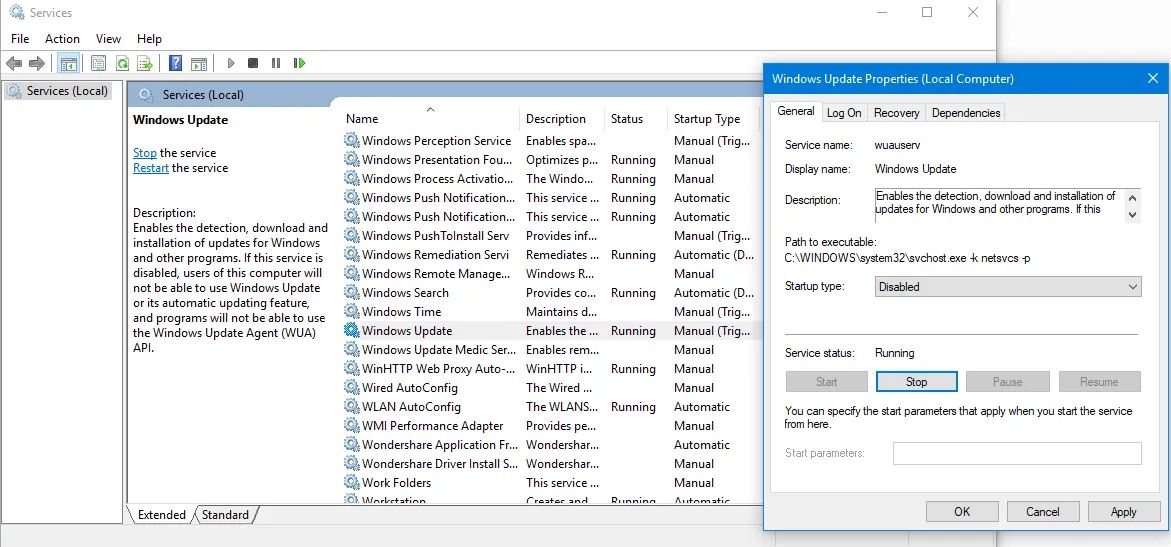
Task: Click the Pause Service toolbar icon
Action: coord(276,64)
